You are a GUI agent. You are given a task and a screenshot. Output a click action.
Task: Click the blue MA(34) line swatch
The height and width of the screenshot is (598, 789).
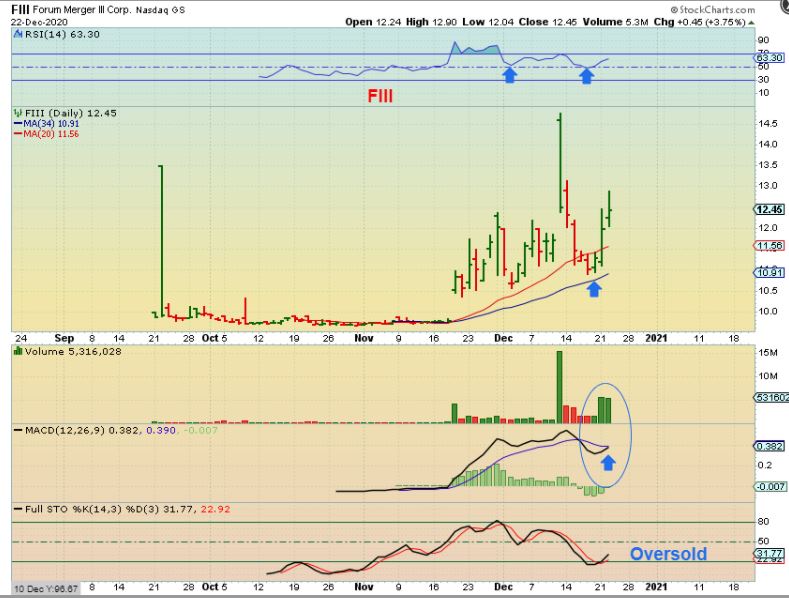pyautogui.click(x=18, y=123)
